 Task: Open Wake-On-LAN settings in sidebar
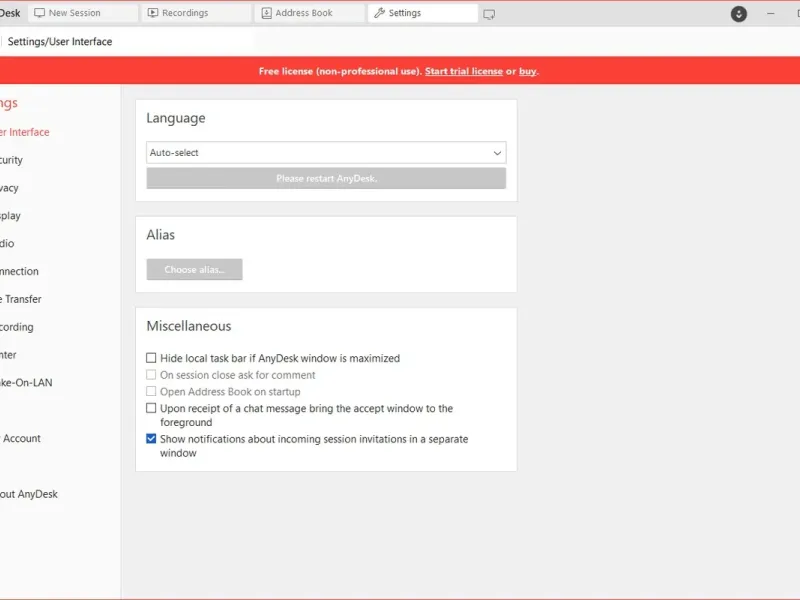tap(26, 383)
